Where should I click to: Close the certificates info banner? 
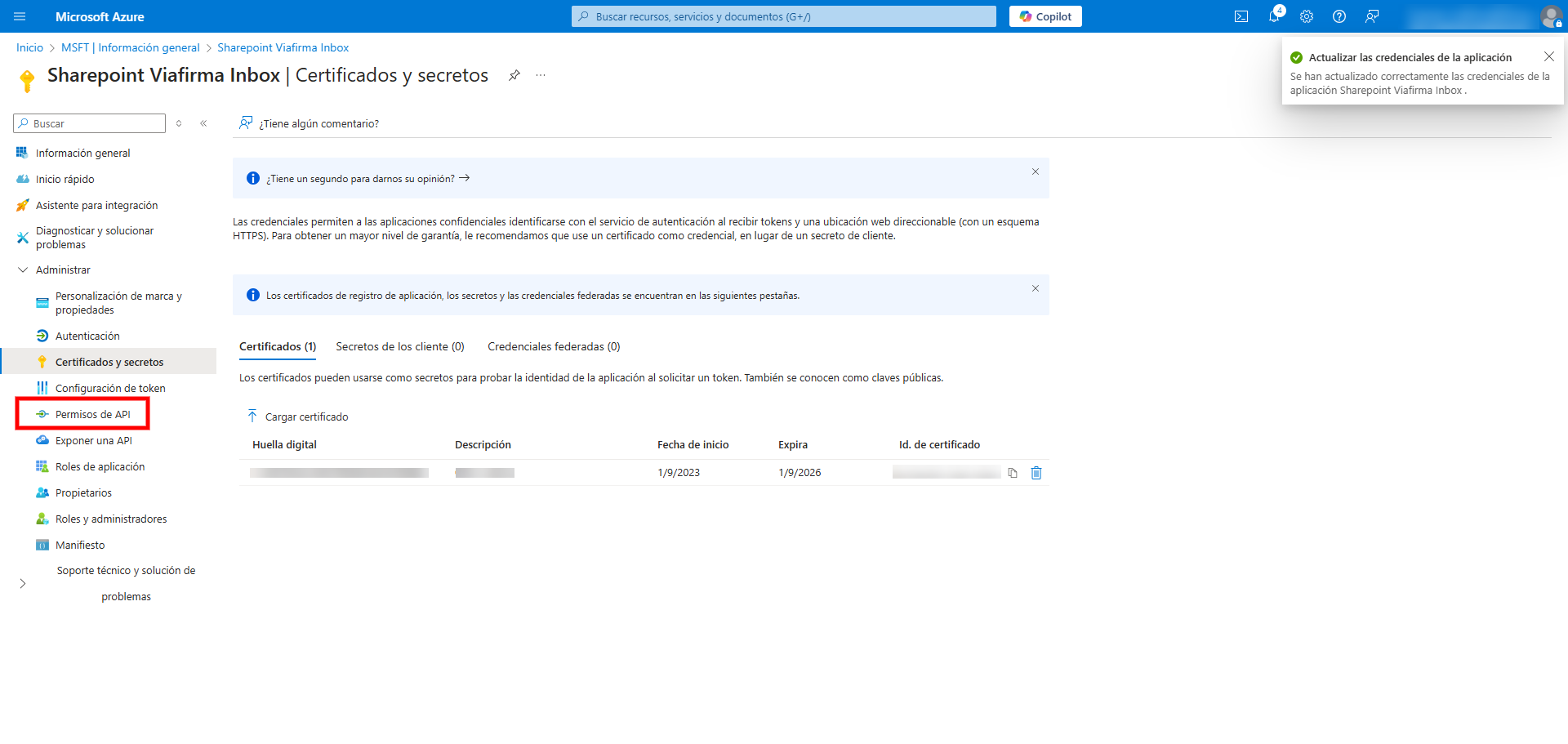1035,288
